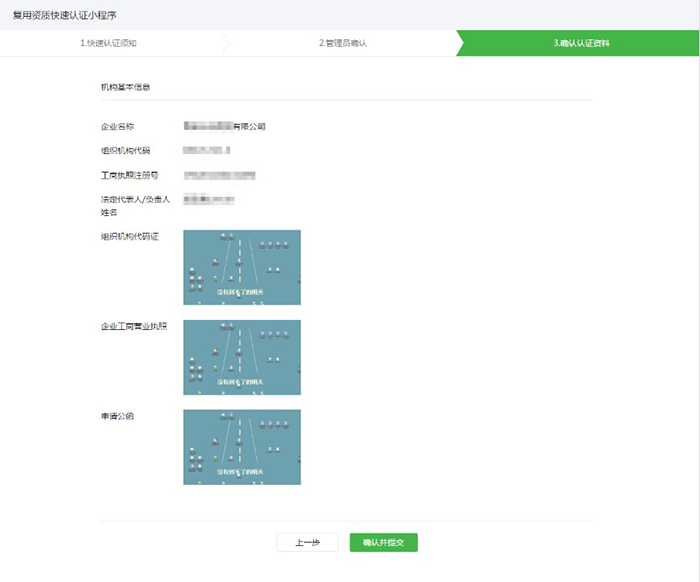Viewport: 700px width, 582px height.
Task: Click the blurred company name value
Action: pyautogui.click(x=225, y=127)
